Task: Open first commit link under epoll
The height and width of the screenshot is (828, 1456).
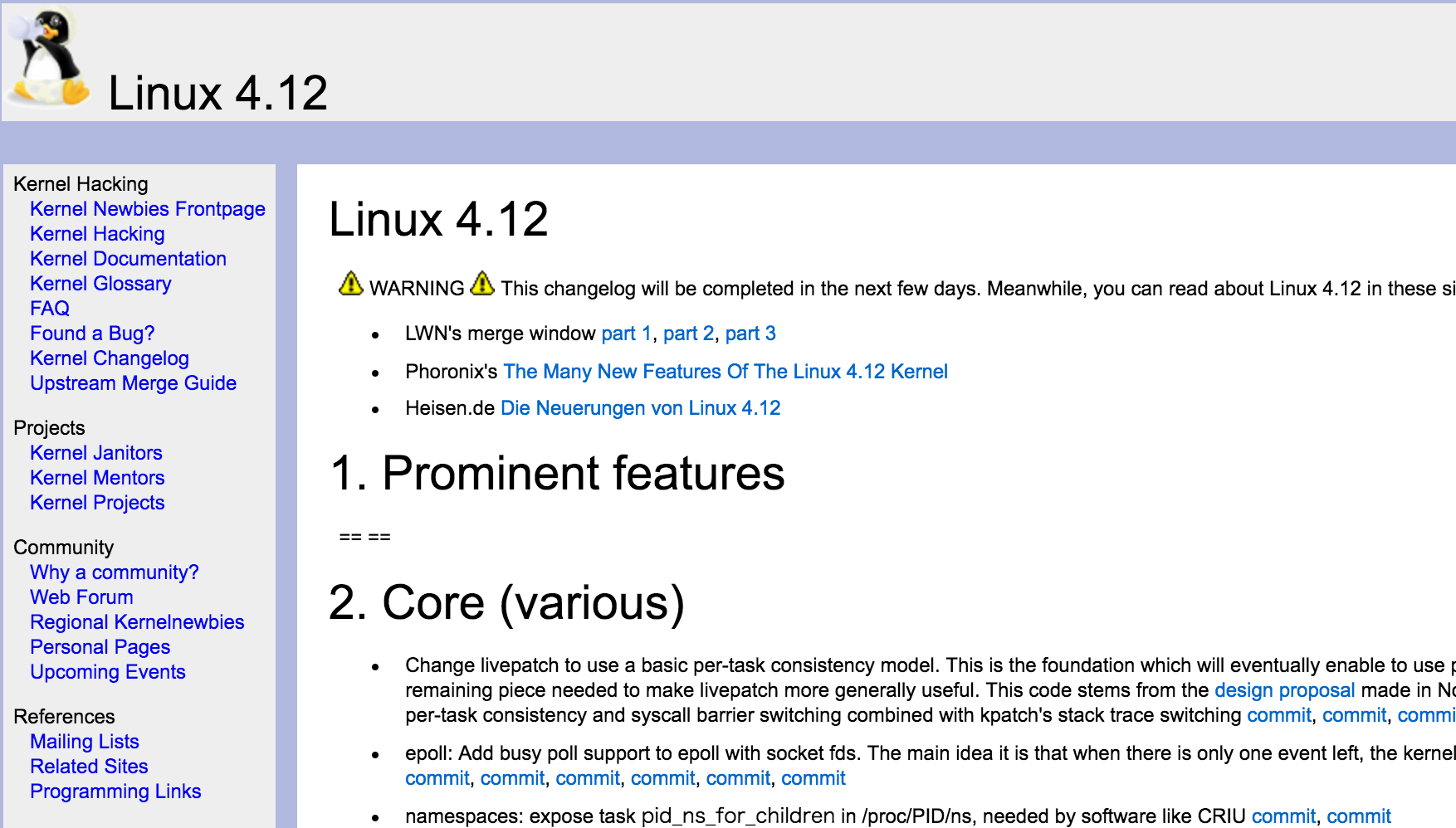Action: click(x=437, y=778)
